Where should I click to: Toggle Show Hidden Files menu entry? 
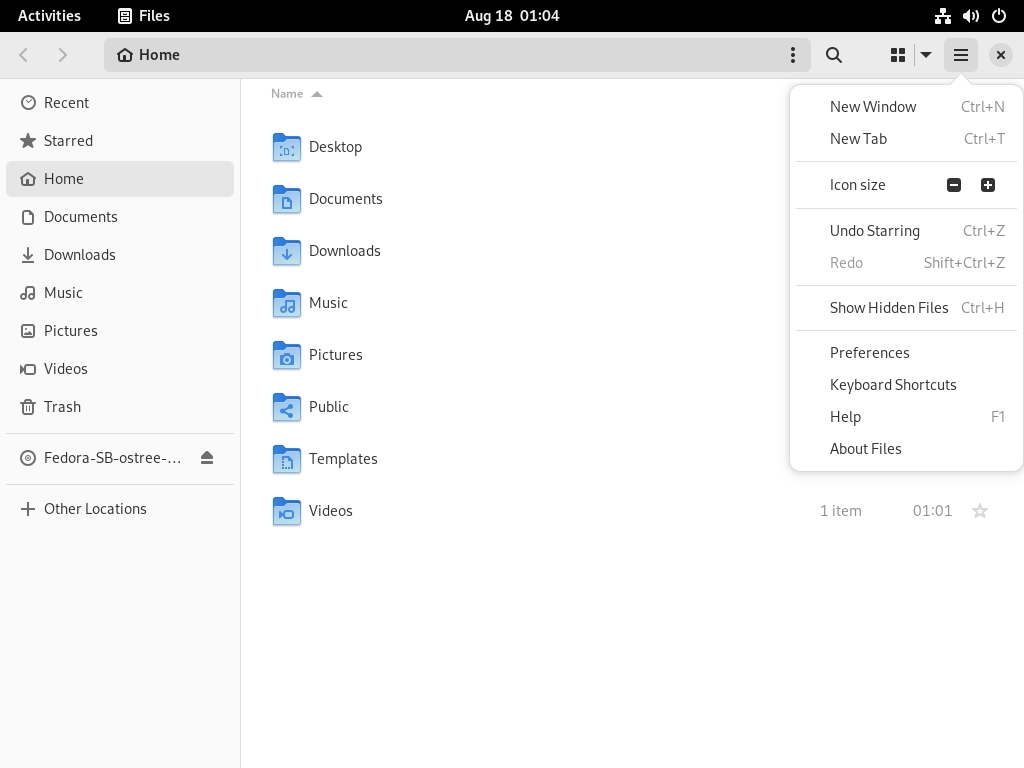point(906,308)
